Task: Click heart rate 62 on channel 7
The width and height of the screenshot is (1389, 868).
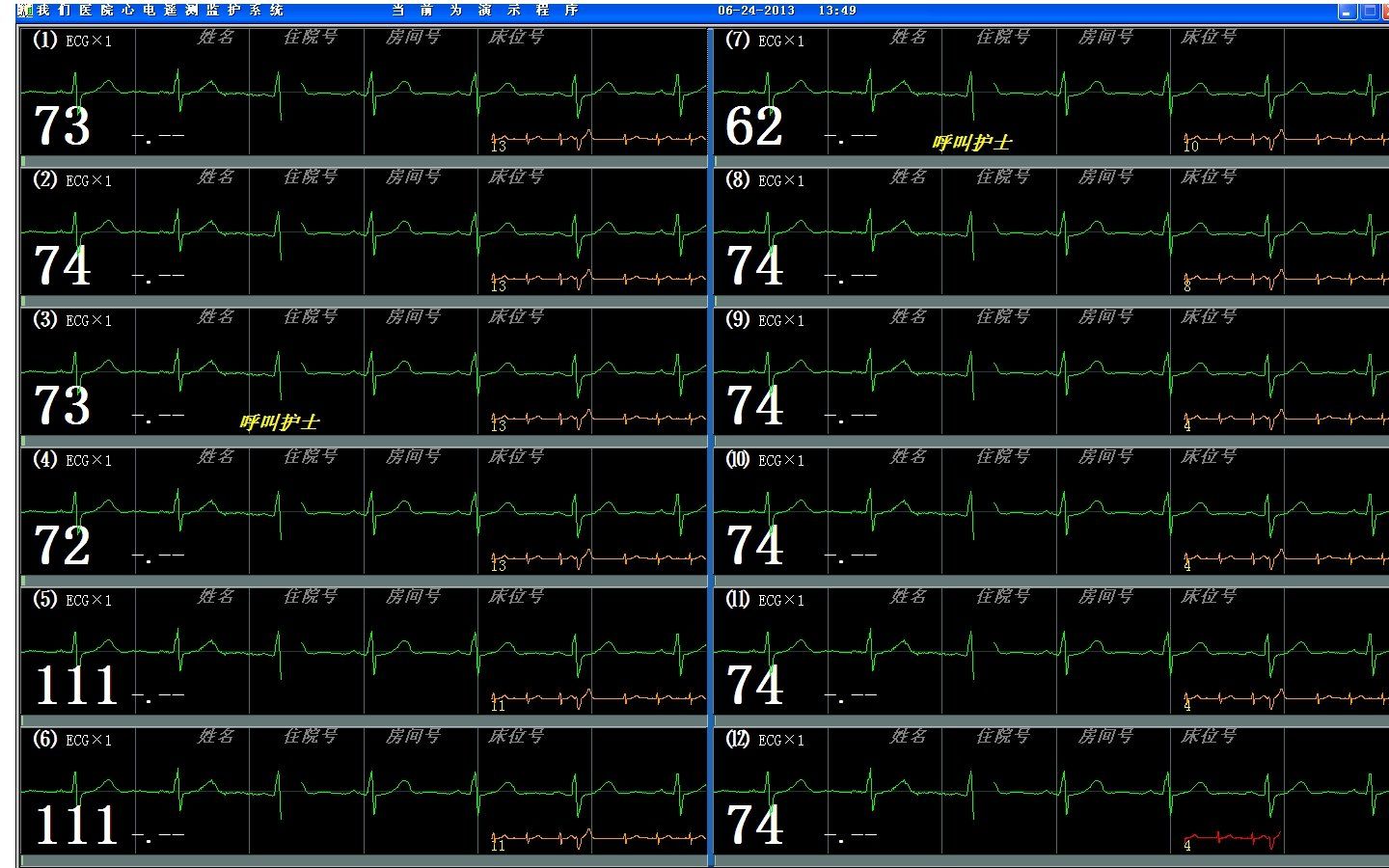Action: point(754,125)
